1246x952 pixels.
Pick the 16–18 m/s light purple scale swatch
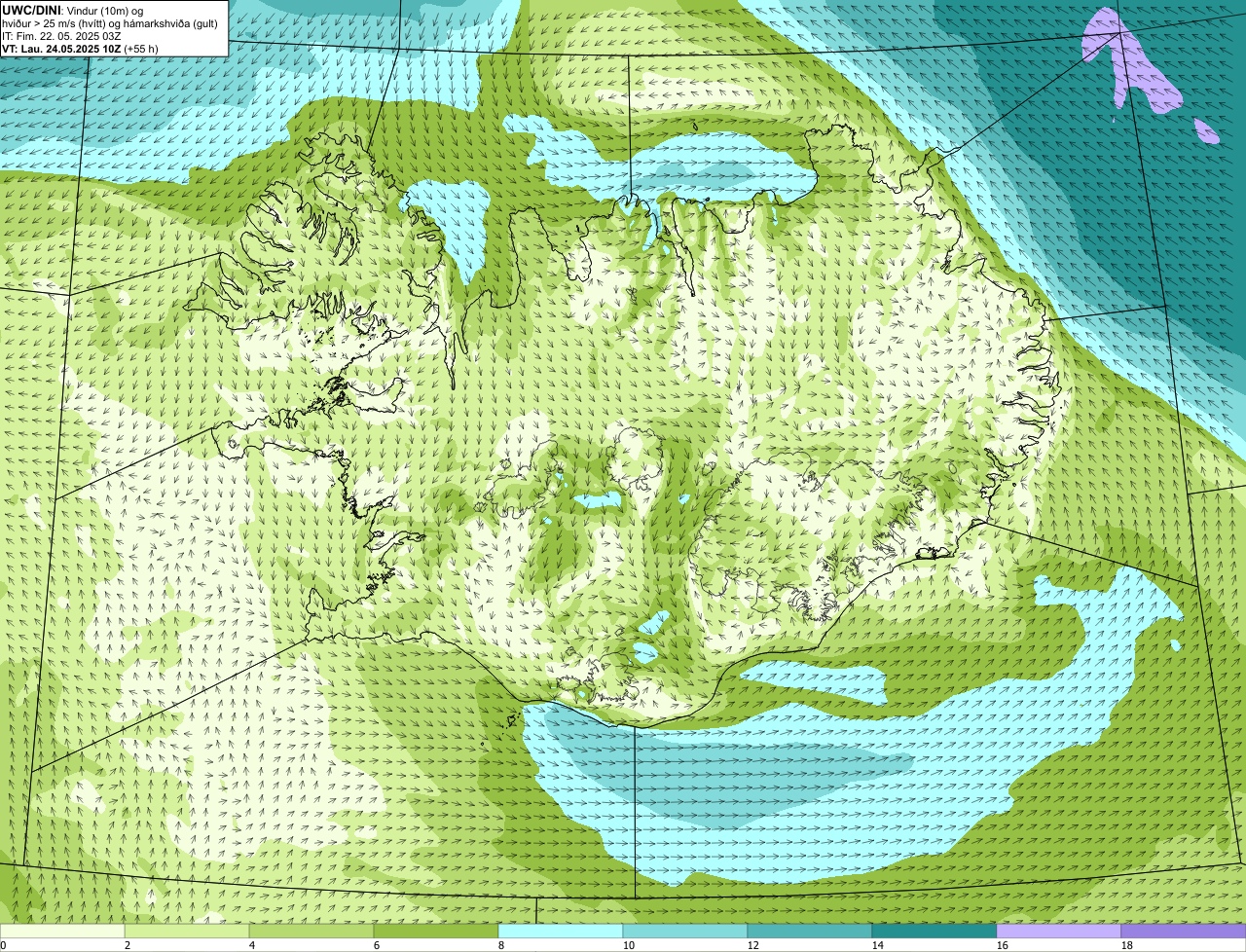[1059, 932]
